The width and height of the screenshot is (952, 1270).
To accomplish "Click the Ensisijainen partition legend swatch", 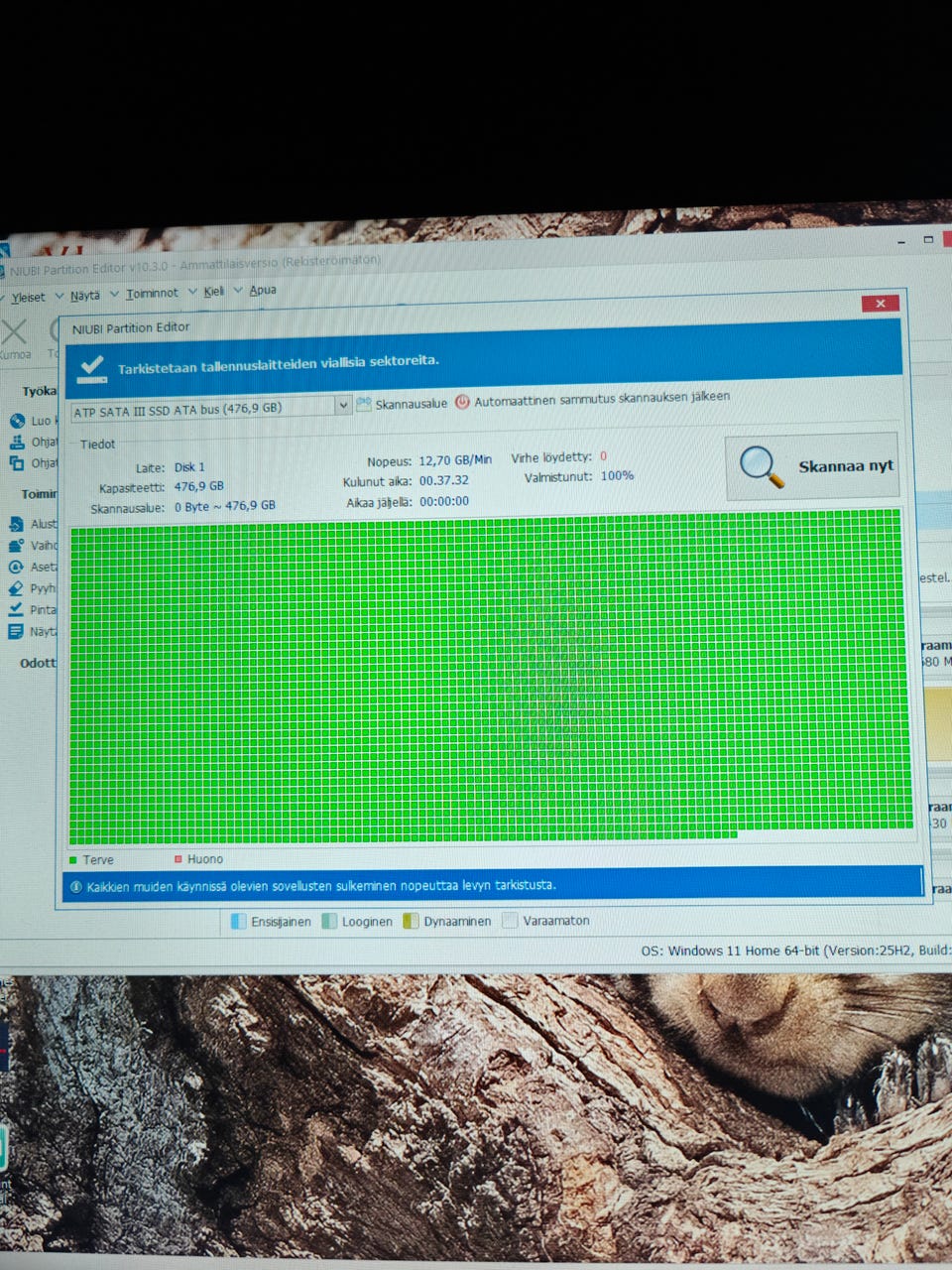I will click(x=238, y=921).
